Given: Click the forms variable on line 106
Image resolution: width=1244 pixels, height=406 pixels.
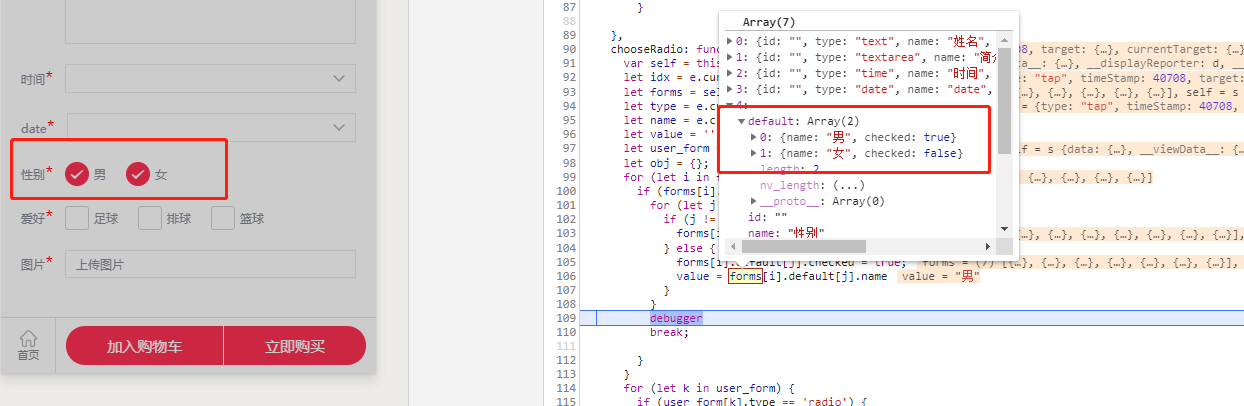Looking at the screenshot, I should 745,276.
